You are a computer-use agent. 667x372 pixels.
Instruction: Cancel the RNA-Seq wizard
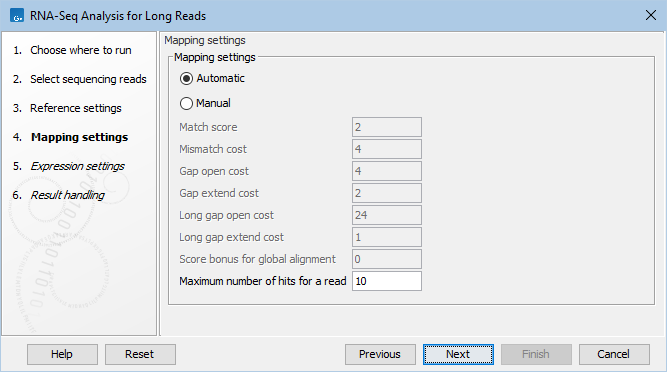pos(614,354)
